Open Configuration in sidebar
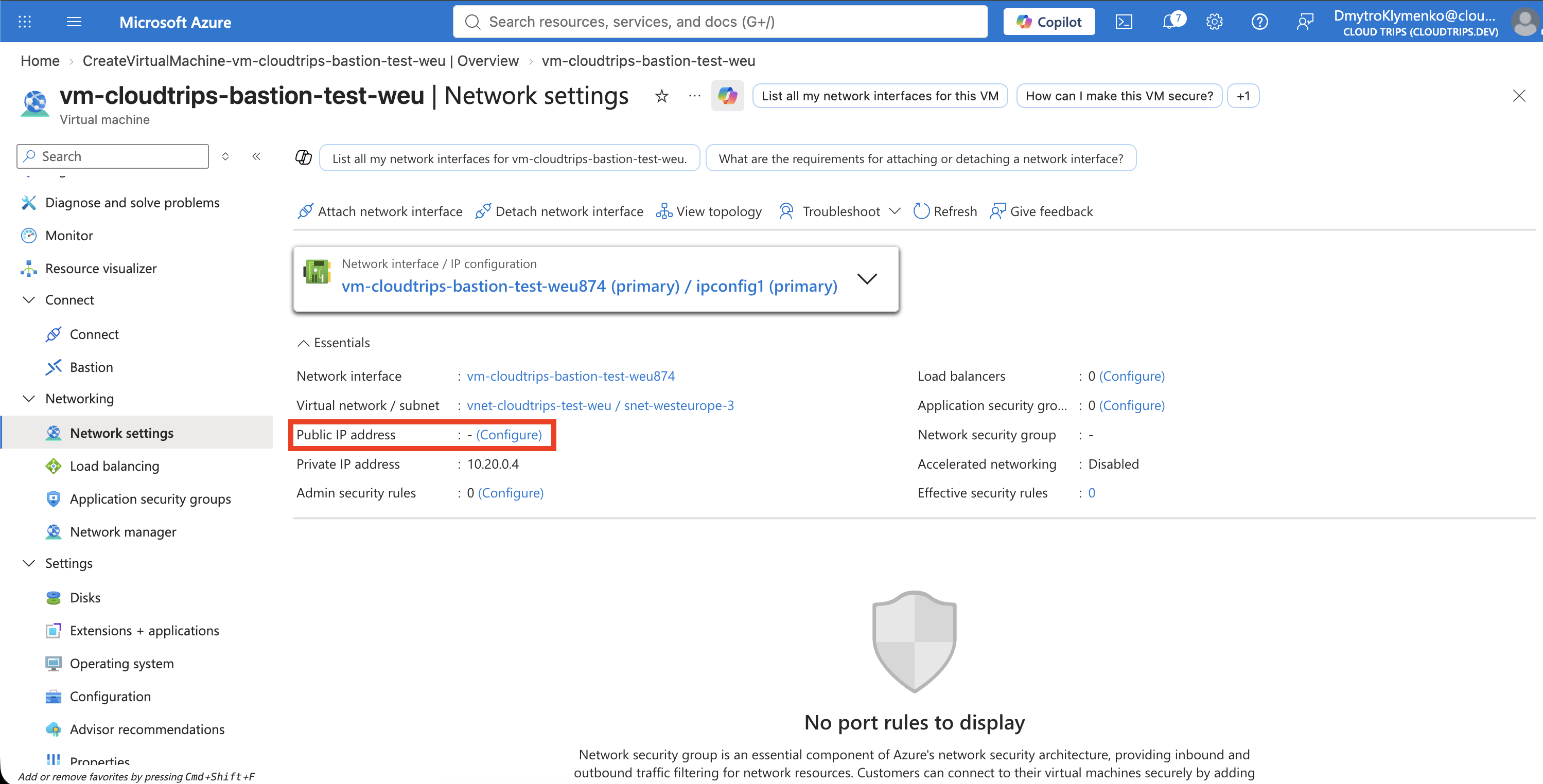Image resolution: width=1543 pixels, height=784 pixels. [110, 697]
